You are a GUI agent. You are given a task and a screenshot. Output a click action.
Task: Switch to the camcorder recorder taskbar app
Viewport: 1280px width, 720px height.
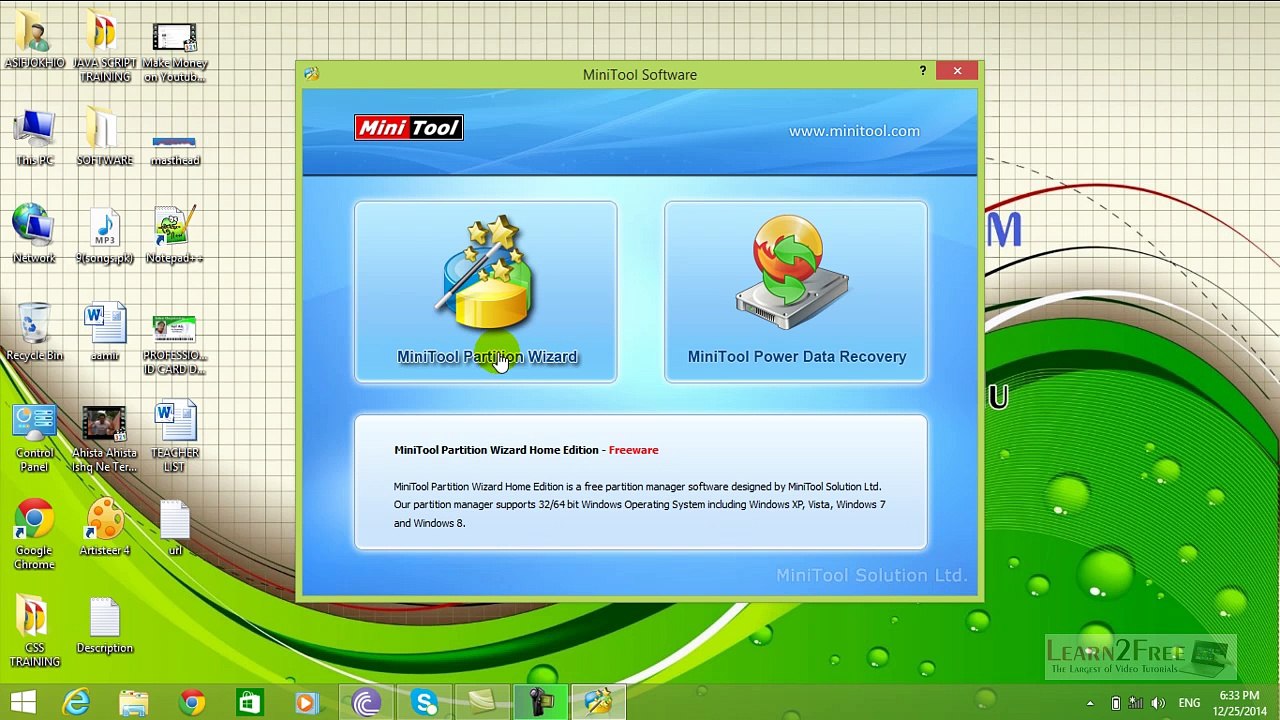tap(541, 702)
